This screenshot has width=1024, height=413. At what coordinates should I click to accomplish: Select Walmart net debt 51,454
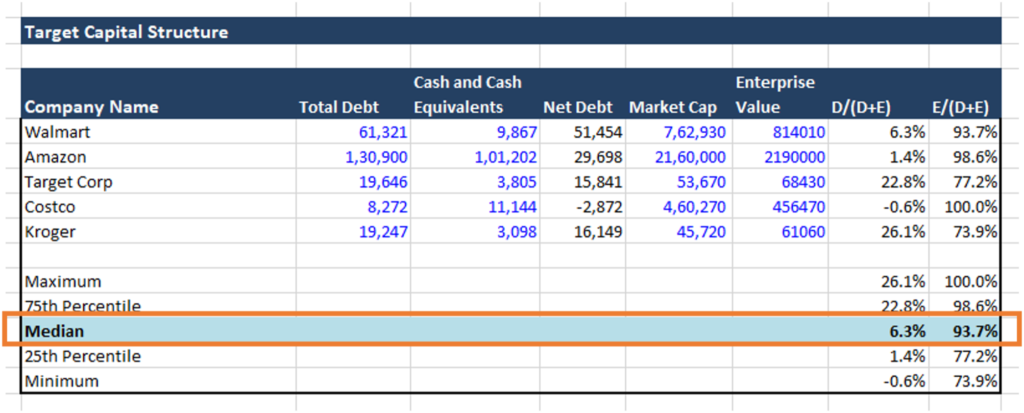598,133
